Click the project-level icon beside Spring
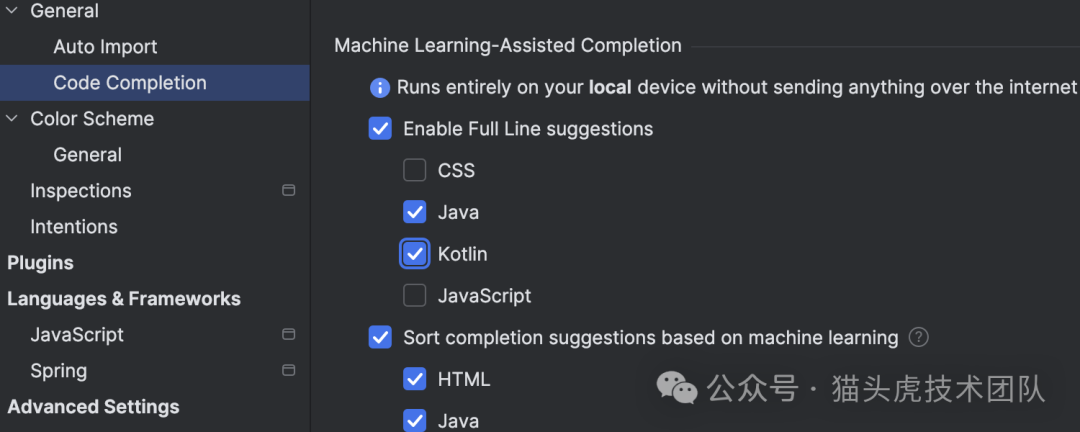The width and height of the screenshot is (1080, 432). (x=289, y=371)
